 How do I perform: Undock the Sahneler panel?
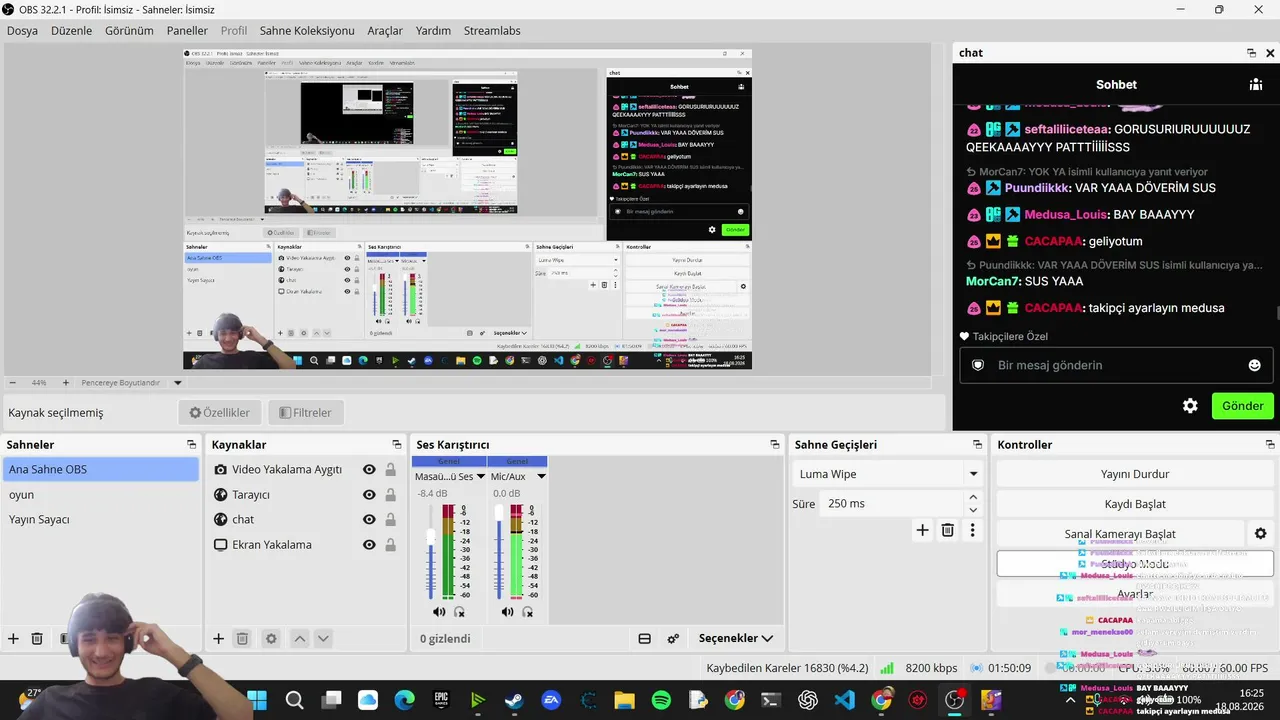(x=191, y=445)
